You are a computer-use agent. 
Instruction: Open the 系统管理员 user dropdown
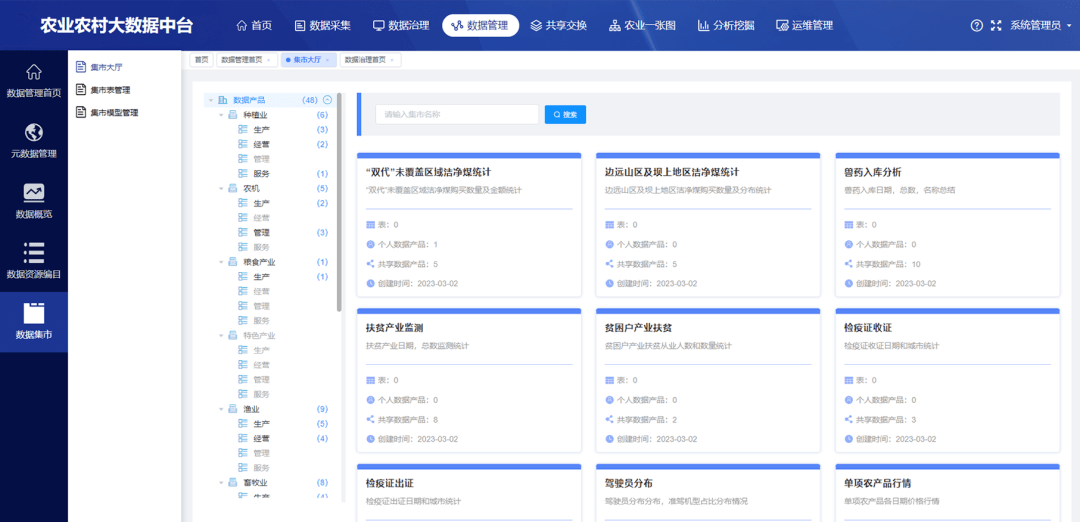coord(1039,25)
